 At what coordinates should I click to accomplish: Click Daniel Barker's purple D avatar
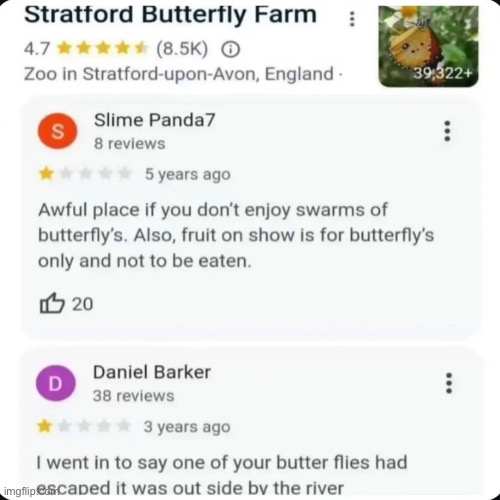[x=56, y=383]
